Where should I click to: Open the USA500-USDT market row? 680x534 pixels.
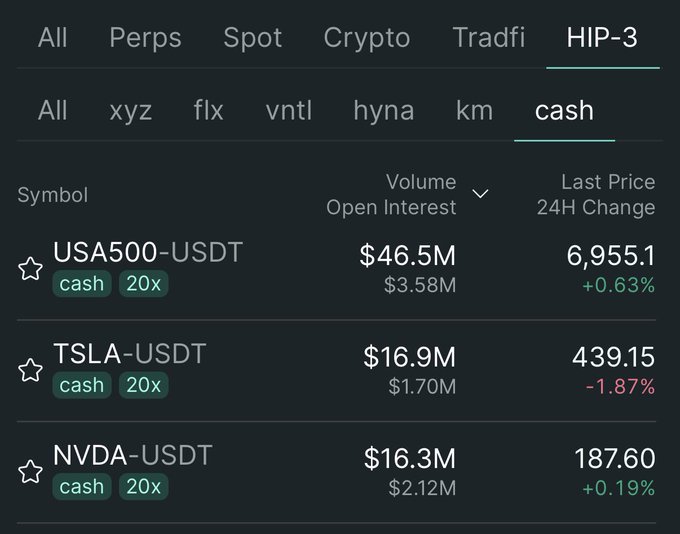[148, 253]
